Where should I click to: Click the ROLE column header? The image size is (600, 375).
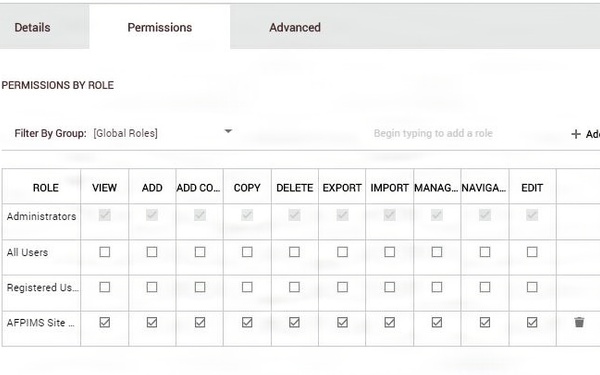click(x=46, y=188)
